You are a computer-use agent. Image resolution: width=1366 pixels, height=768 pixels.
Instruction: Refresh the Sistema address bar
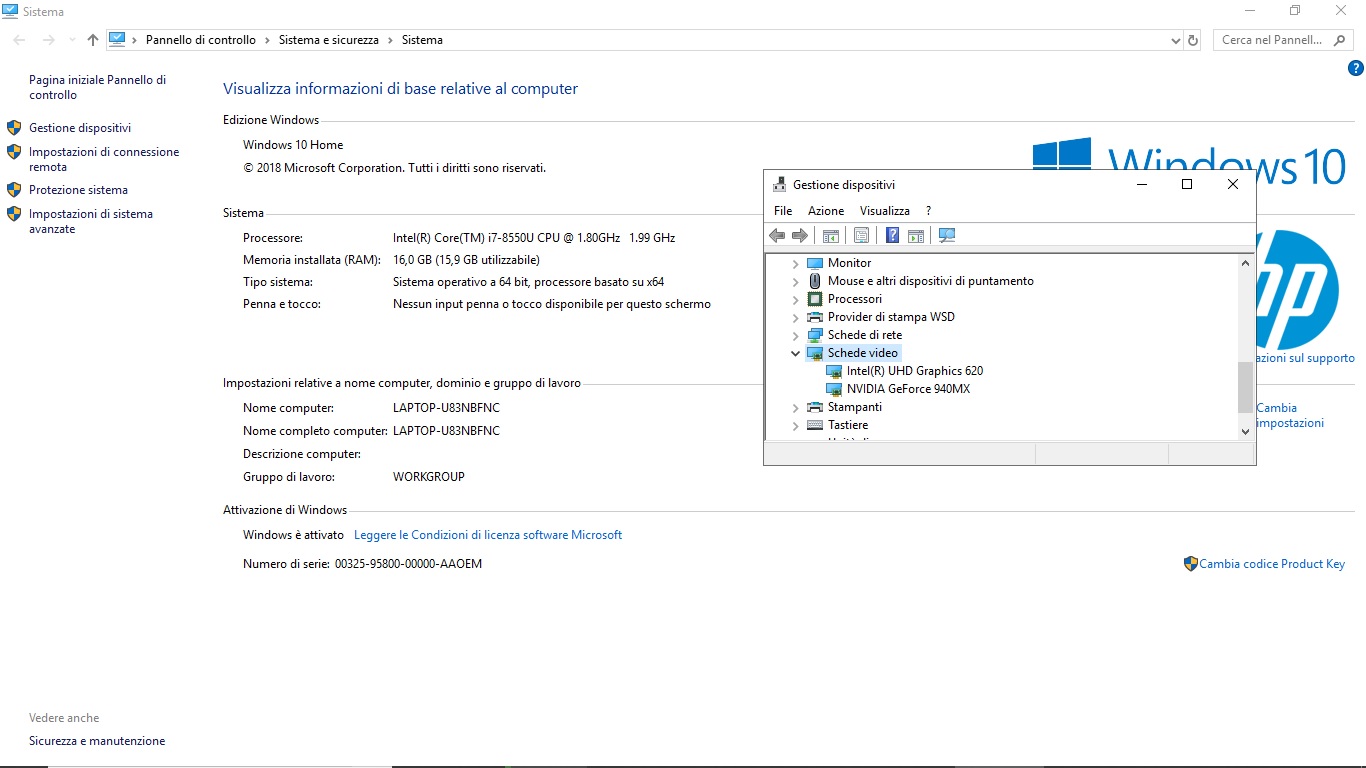pos(1192,40)
